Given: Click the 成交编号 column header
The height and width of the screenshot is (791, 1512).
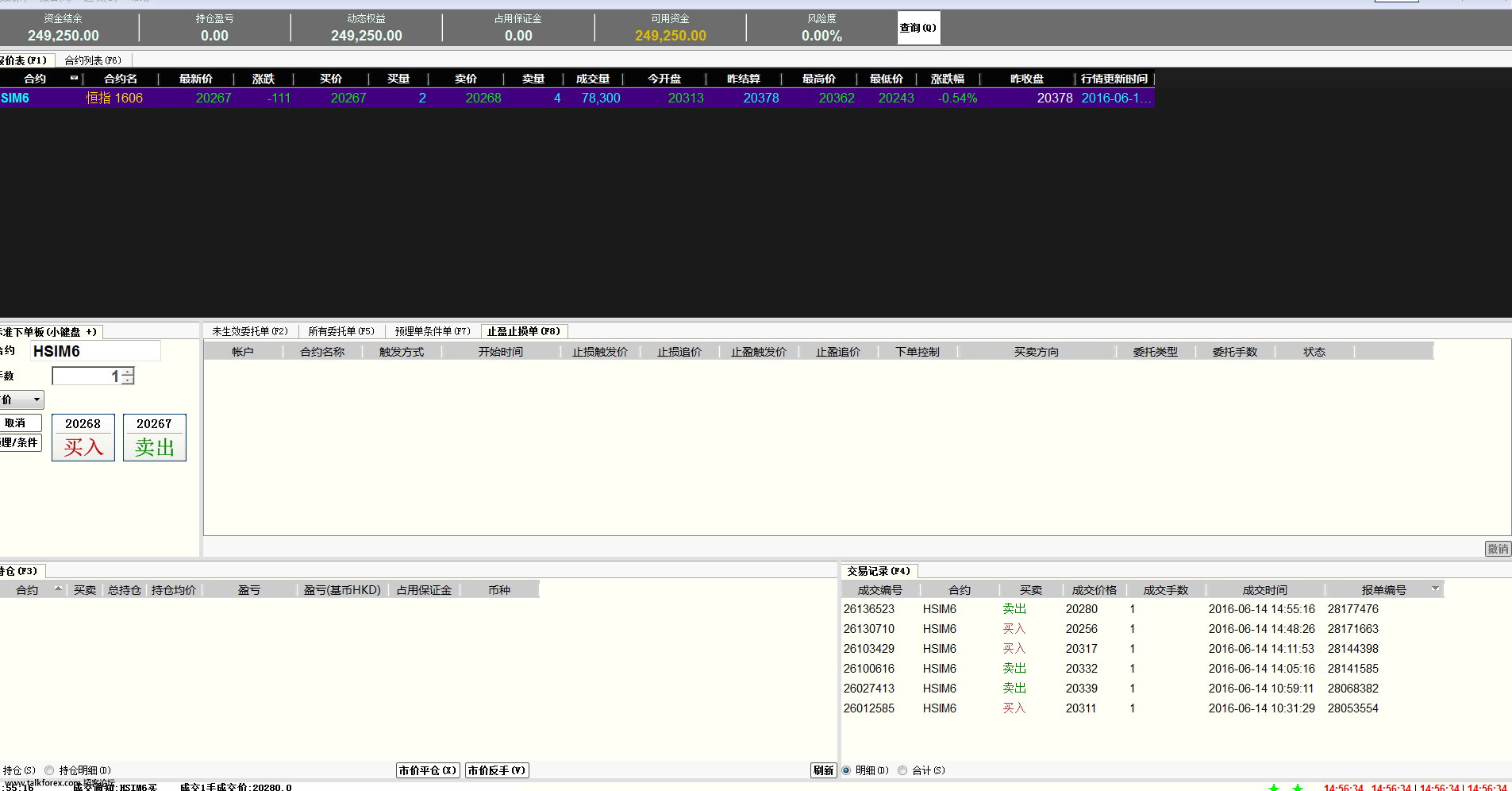Looking at the screenshot, I should pyautogui.click(x=880, y=590).
